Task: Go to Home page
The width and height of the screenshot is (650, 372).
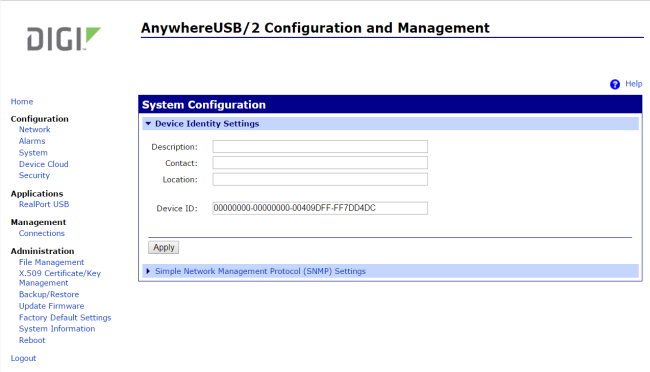Action: pos(22,102)
